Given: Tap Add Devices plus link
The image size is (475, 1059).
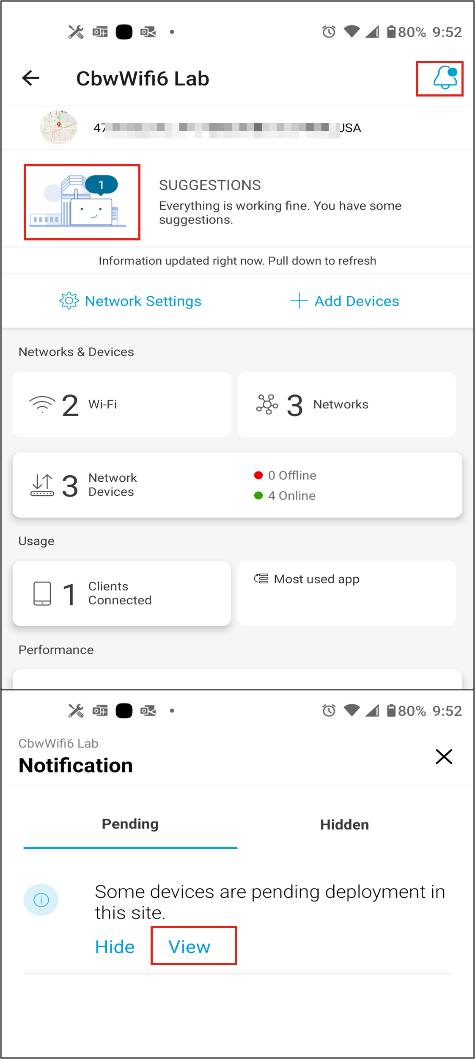Looking at the screenshot, I should [345, 301].
